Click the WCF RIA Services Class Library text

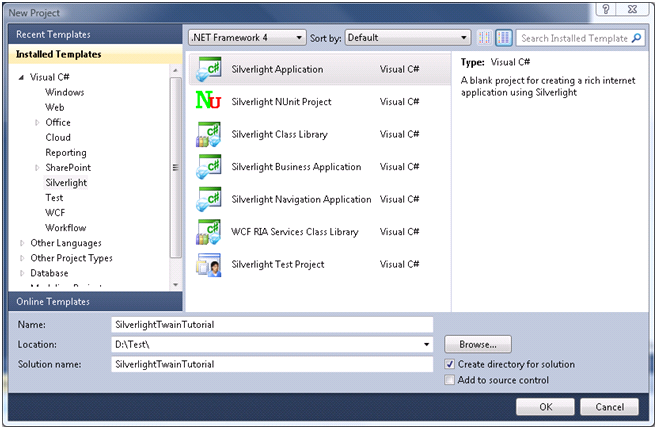pos(295,232)
